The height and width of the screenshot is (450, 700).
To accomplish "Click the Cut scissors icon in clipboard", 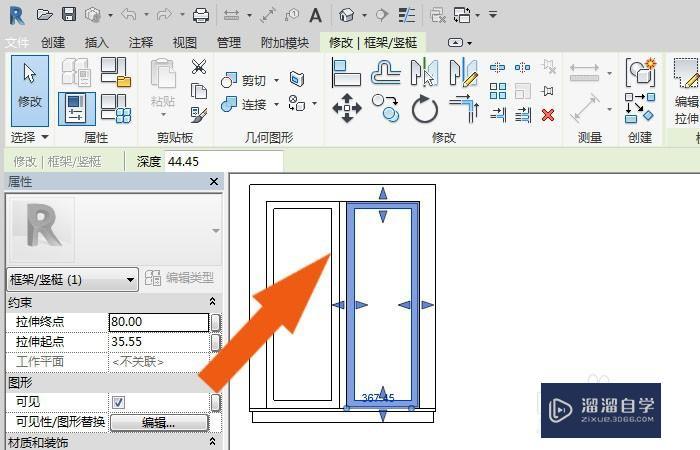I will 199,67.
